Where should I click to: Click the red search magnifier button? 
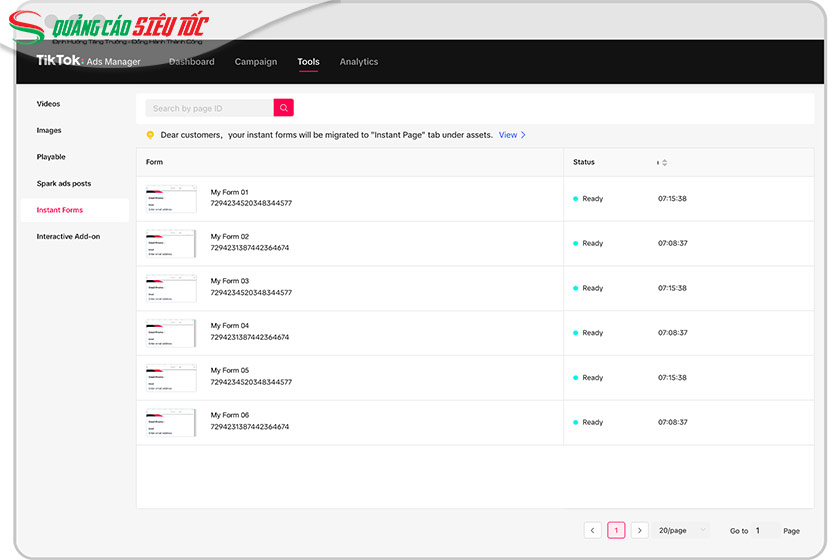click(x=284, y=108)
